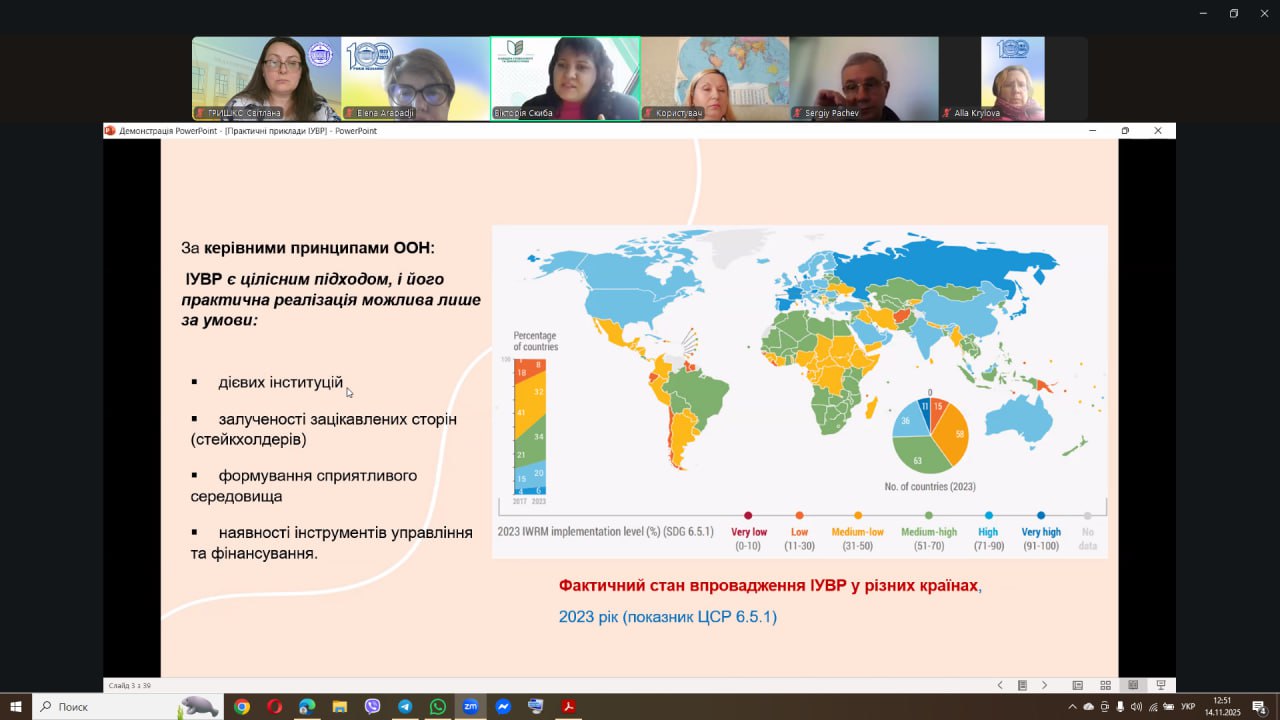Open the Windows Start menu

click(16, 707)
